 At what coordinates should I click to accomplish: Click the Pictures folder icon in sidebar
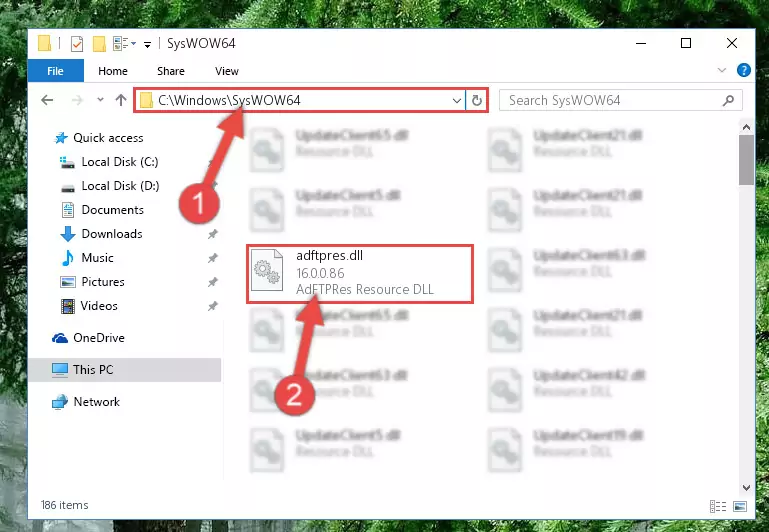pyautogui.click(x=68, y=282)
